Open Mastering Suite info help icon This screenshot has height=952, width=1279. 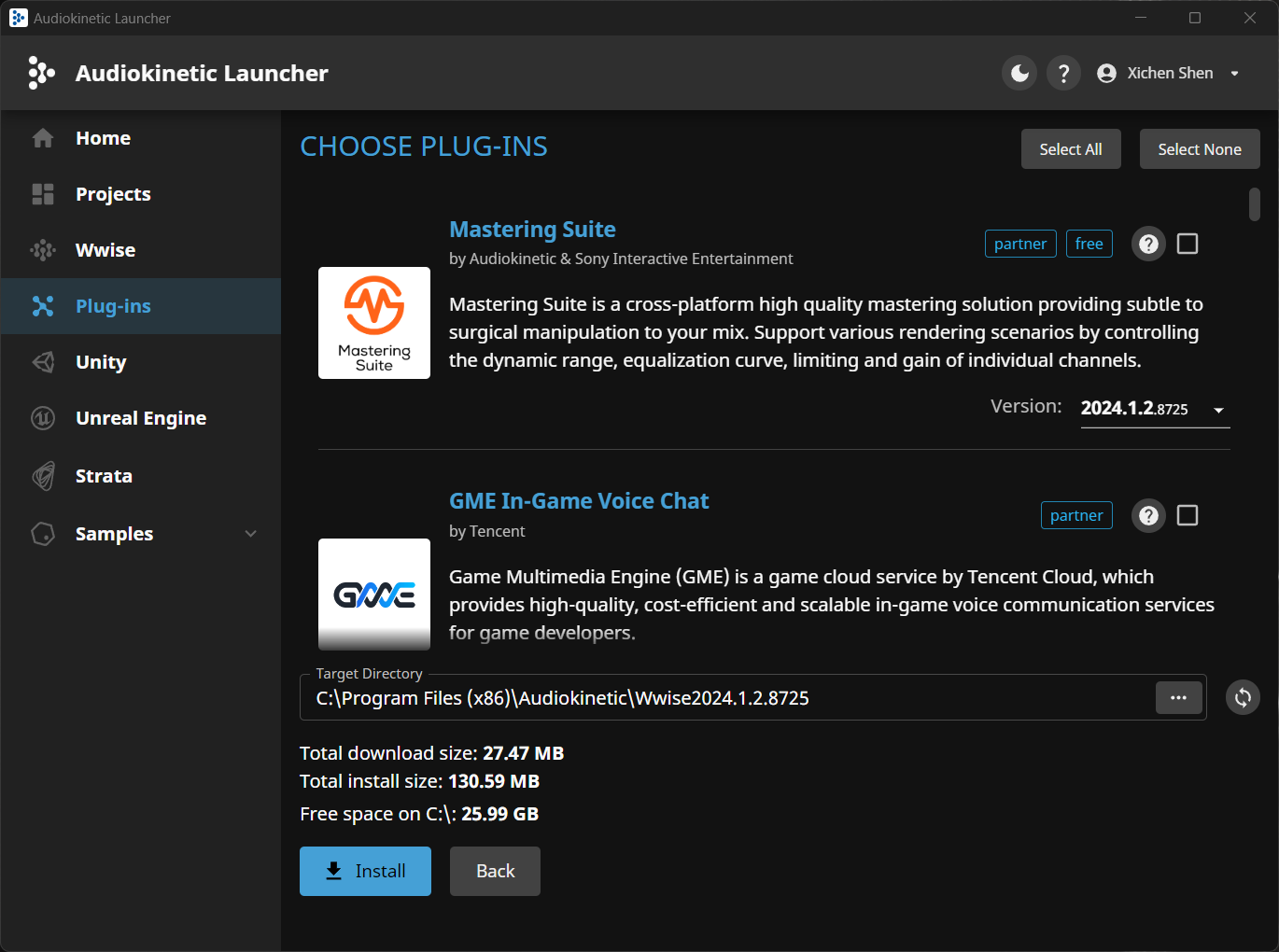pyautogui.click(x=1148, y=244)
